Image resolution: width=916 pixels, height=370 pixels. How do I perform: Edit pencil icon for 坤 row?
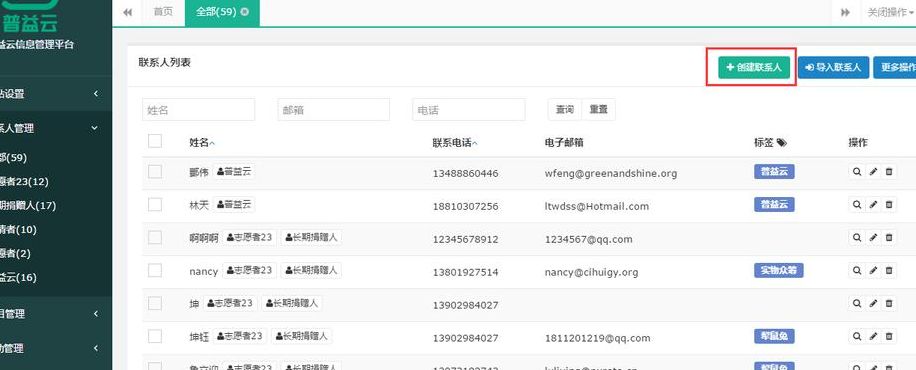[x=873, y=303]
